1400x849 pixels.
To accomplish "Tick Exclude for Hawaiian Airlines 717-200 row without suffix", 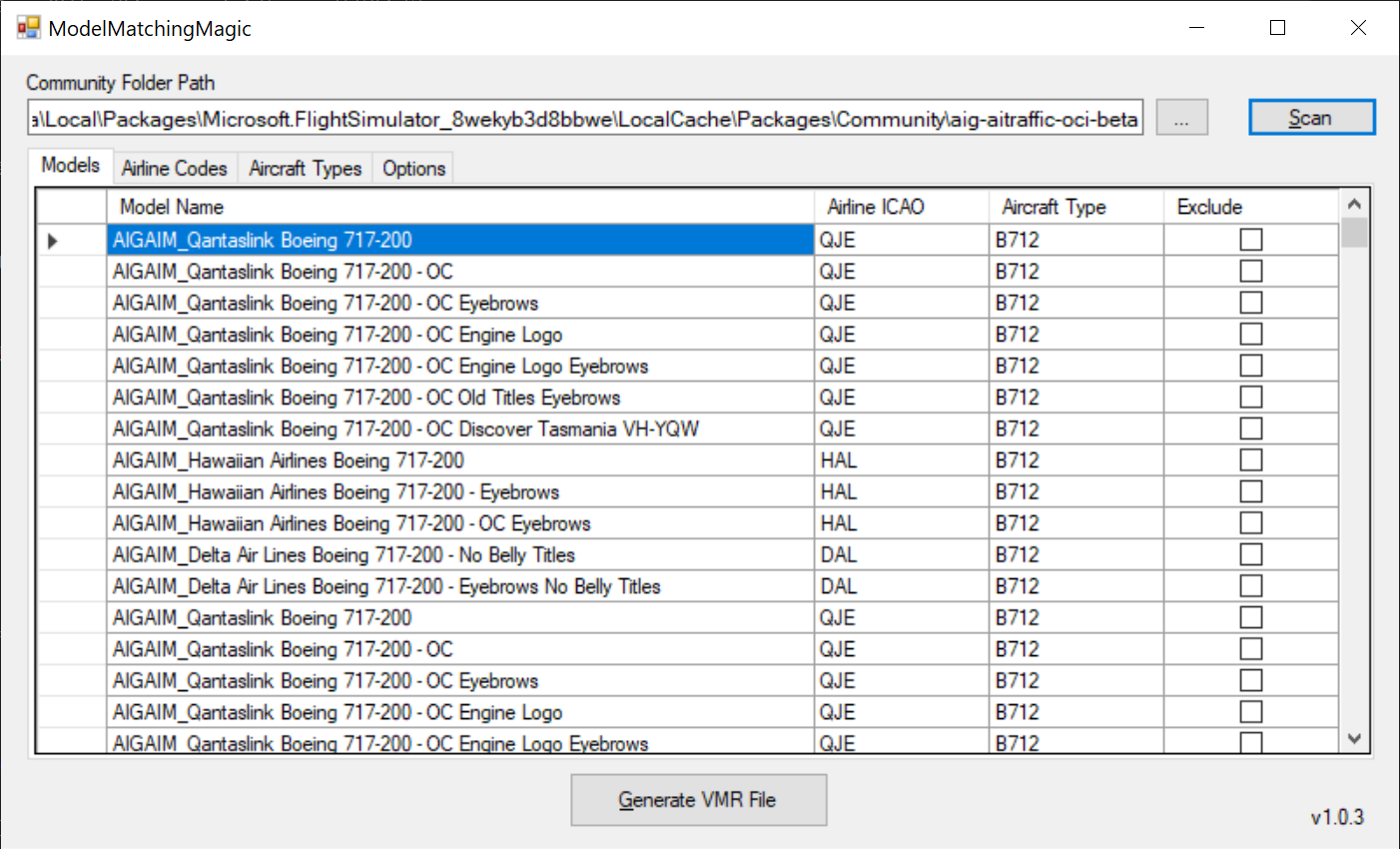I will point(1250,460).
